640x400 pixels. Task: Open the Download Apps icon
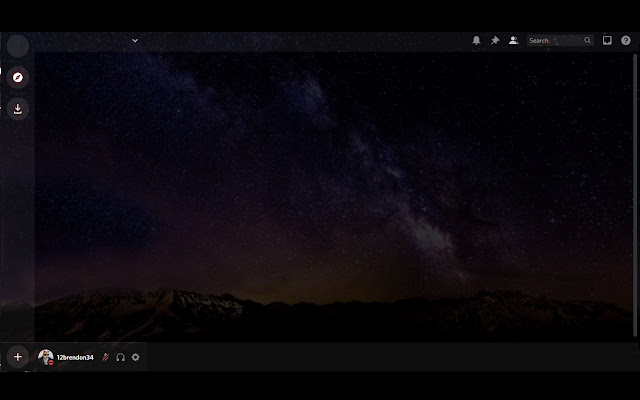pos(18,109)
